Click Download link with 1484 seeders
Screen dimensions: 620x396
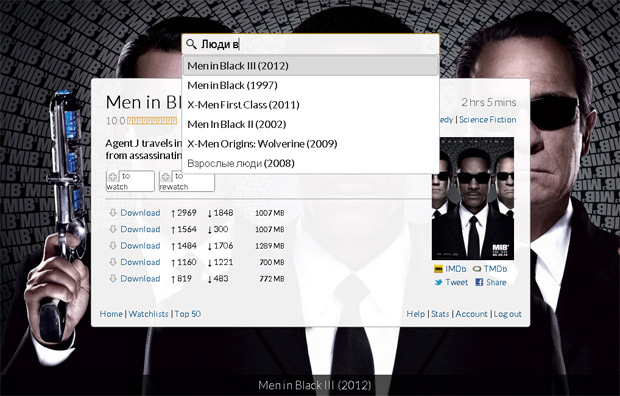(140, 246)
